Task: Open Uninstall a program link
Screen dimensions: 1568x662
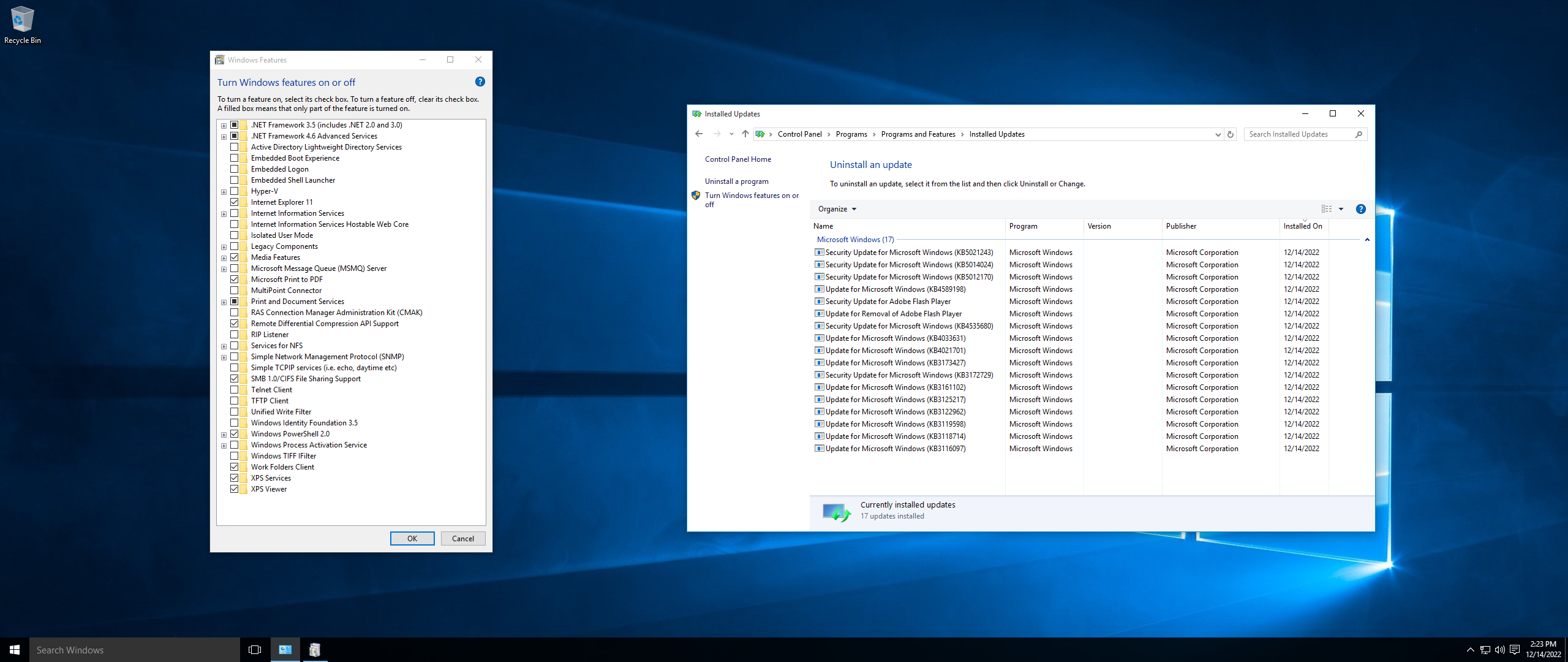Action: click(736, 181)
